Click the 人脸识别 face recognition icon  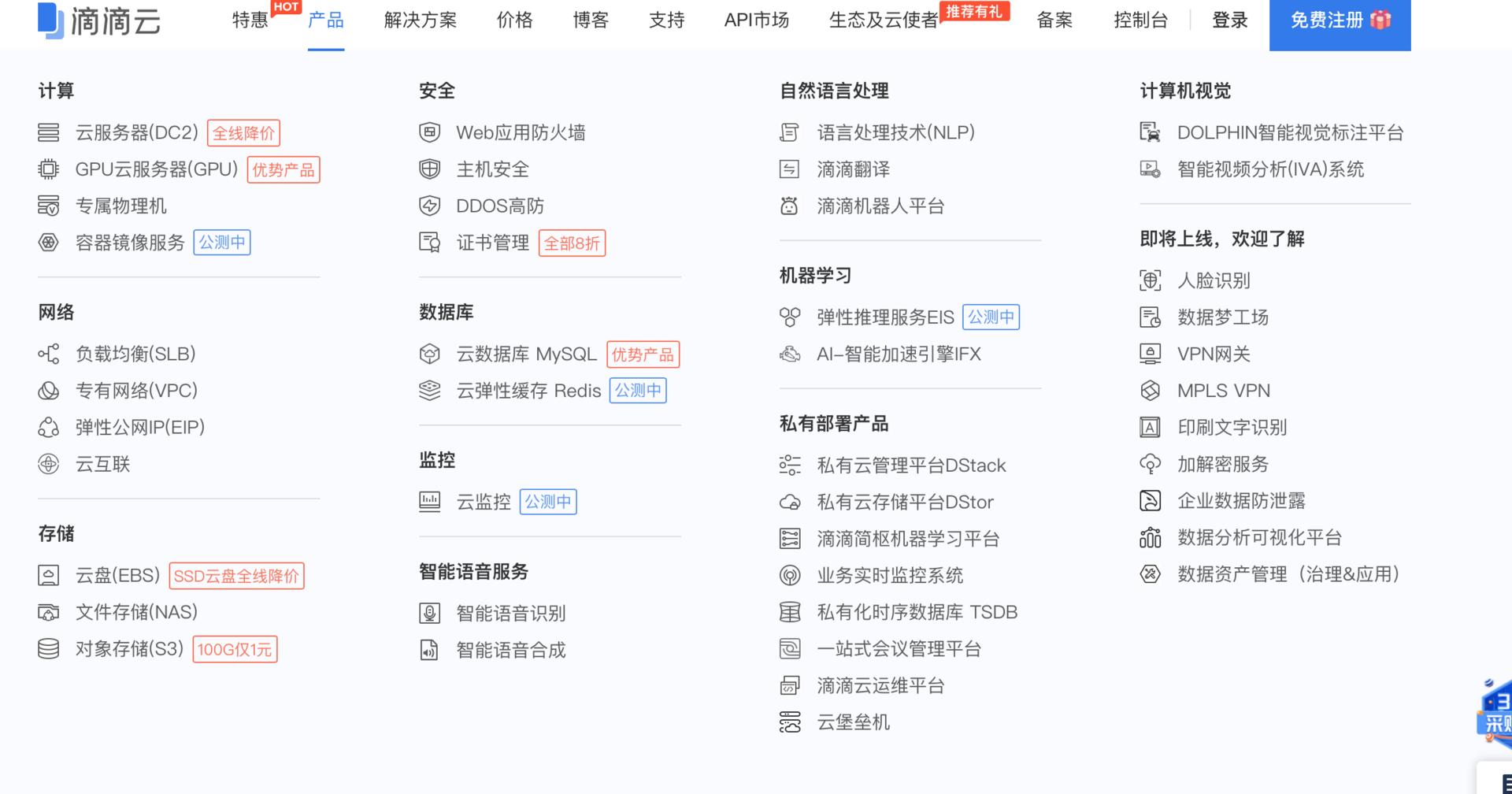coord(1150,280)
